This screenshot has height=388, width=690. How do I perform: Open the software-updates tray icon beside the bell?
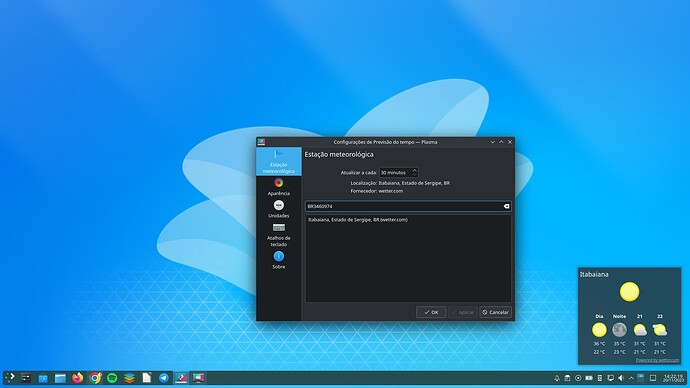pos(567,378)
